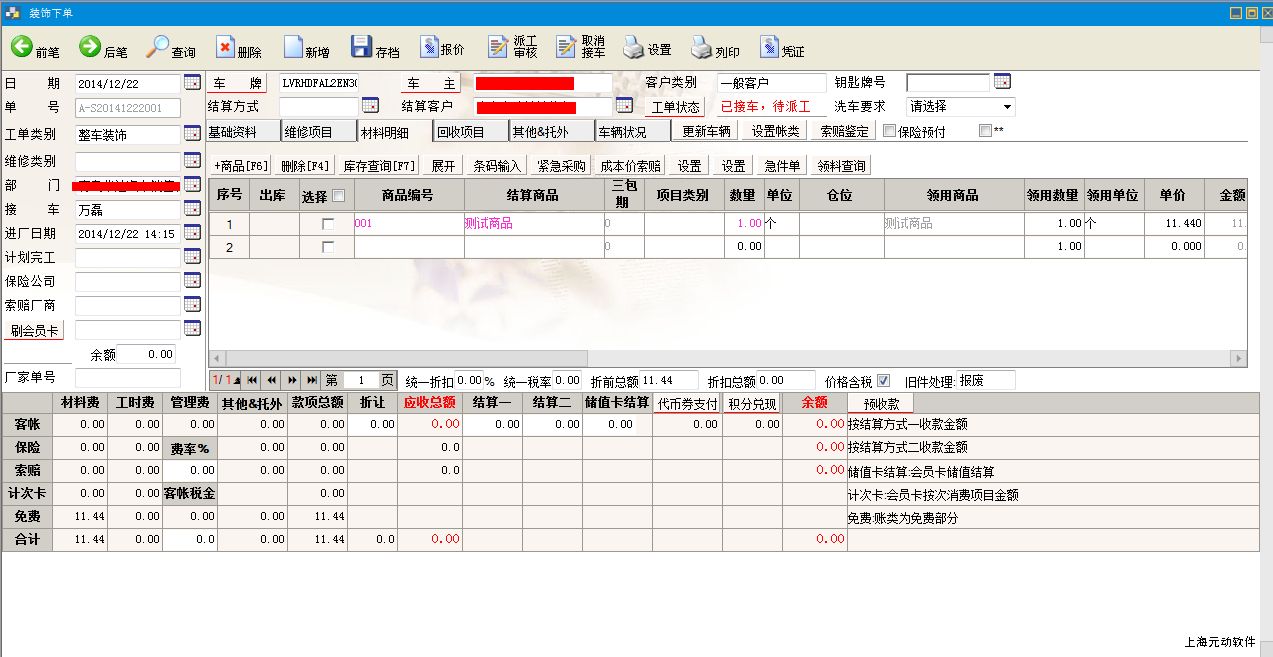Save record using 存档 floppy disk icon
Viewport: 1273px width, 657px height.
(361, 47)
